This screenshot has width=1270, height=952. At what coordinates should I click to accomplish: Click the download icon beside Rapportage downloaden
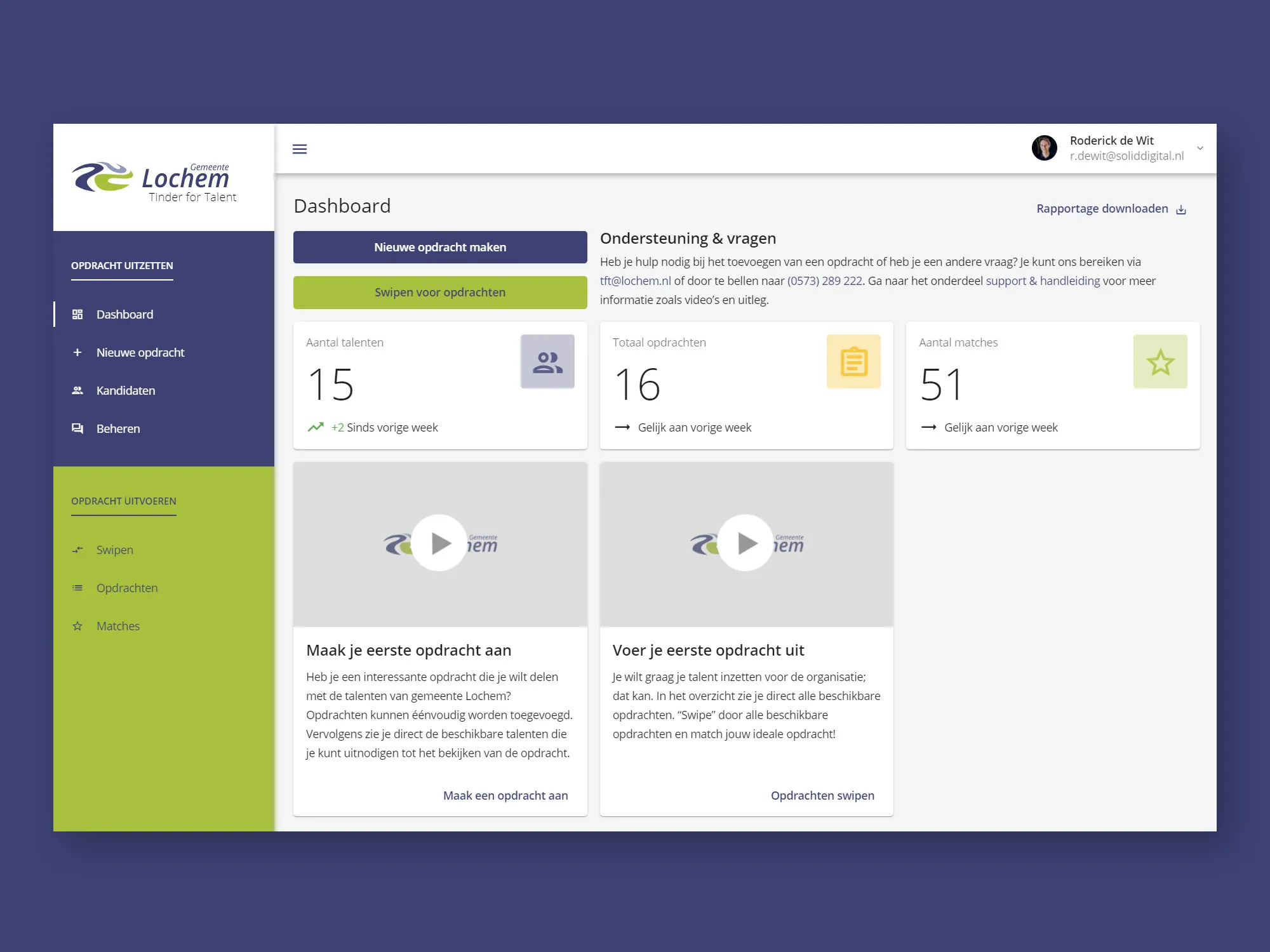pyautogui.click(x=1181, y=209)
